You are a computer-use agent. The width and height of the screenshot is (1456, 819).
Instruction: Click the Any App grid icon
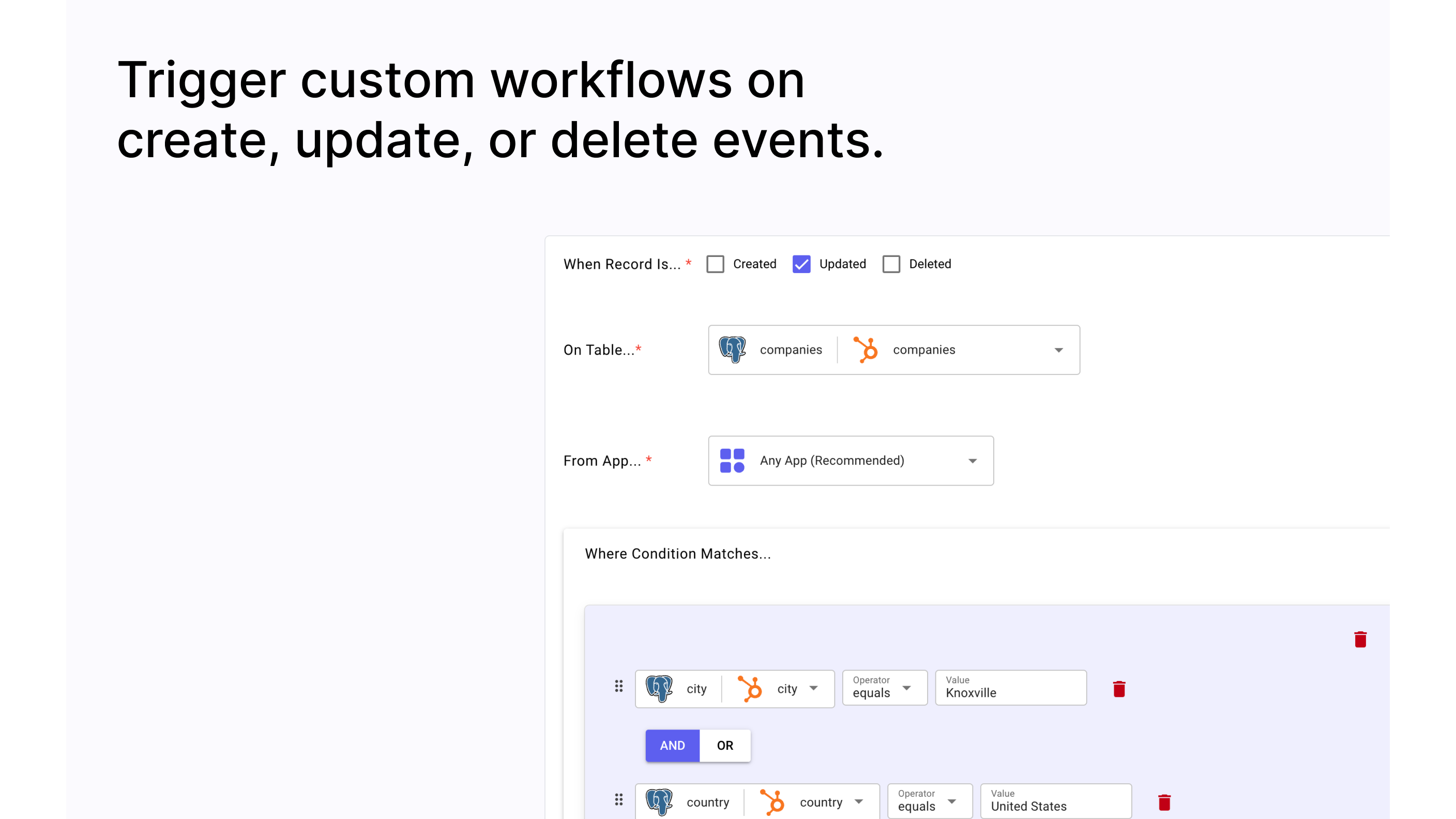[x=732, y=461]
